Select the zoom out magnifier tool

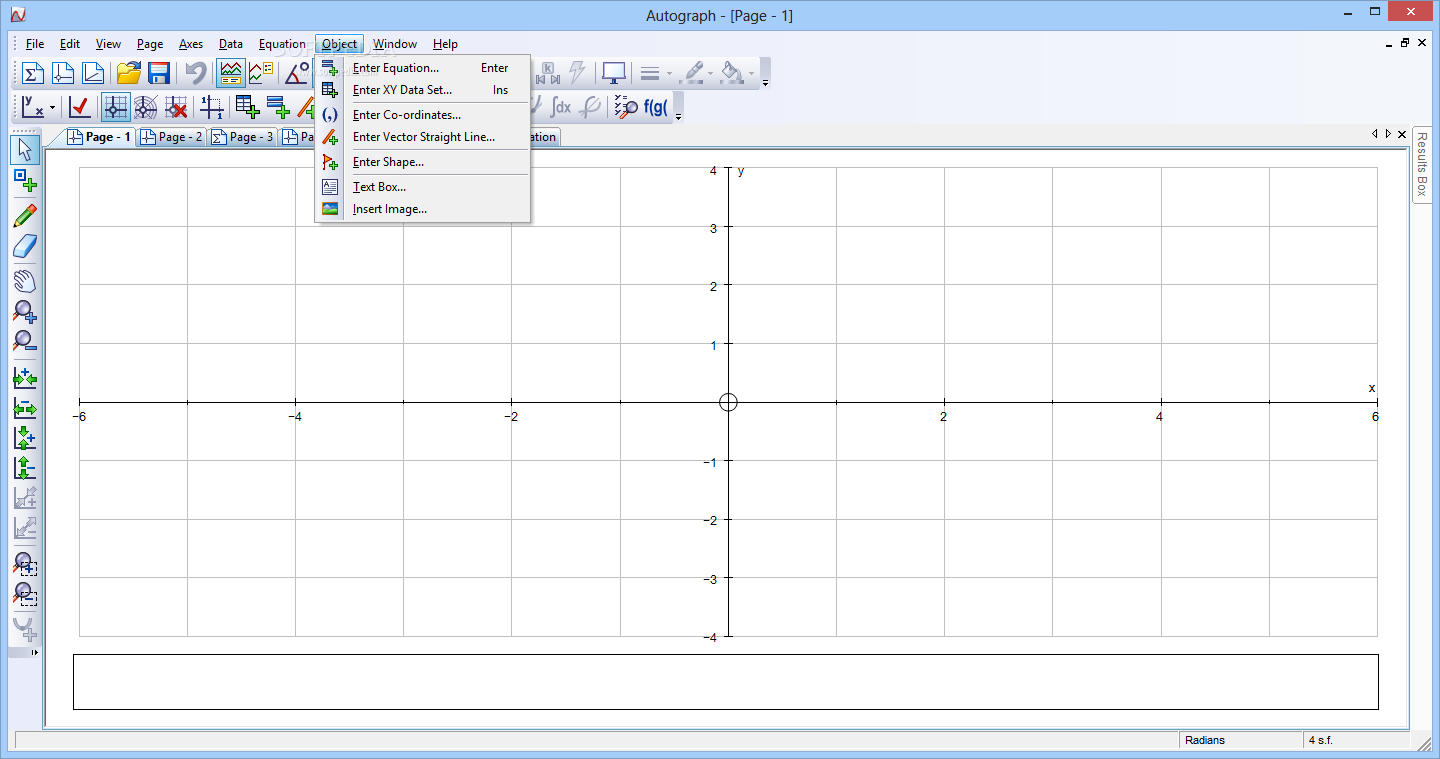tap(25, 341)
